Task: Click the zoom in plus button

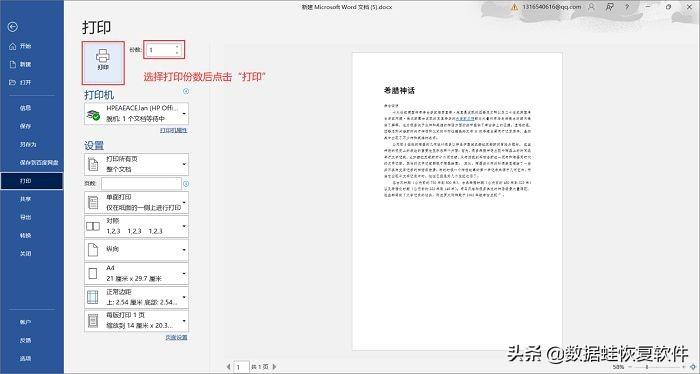Action: pos(683,367)
